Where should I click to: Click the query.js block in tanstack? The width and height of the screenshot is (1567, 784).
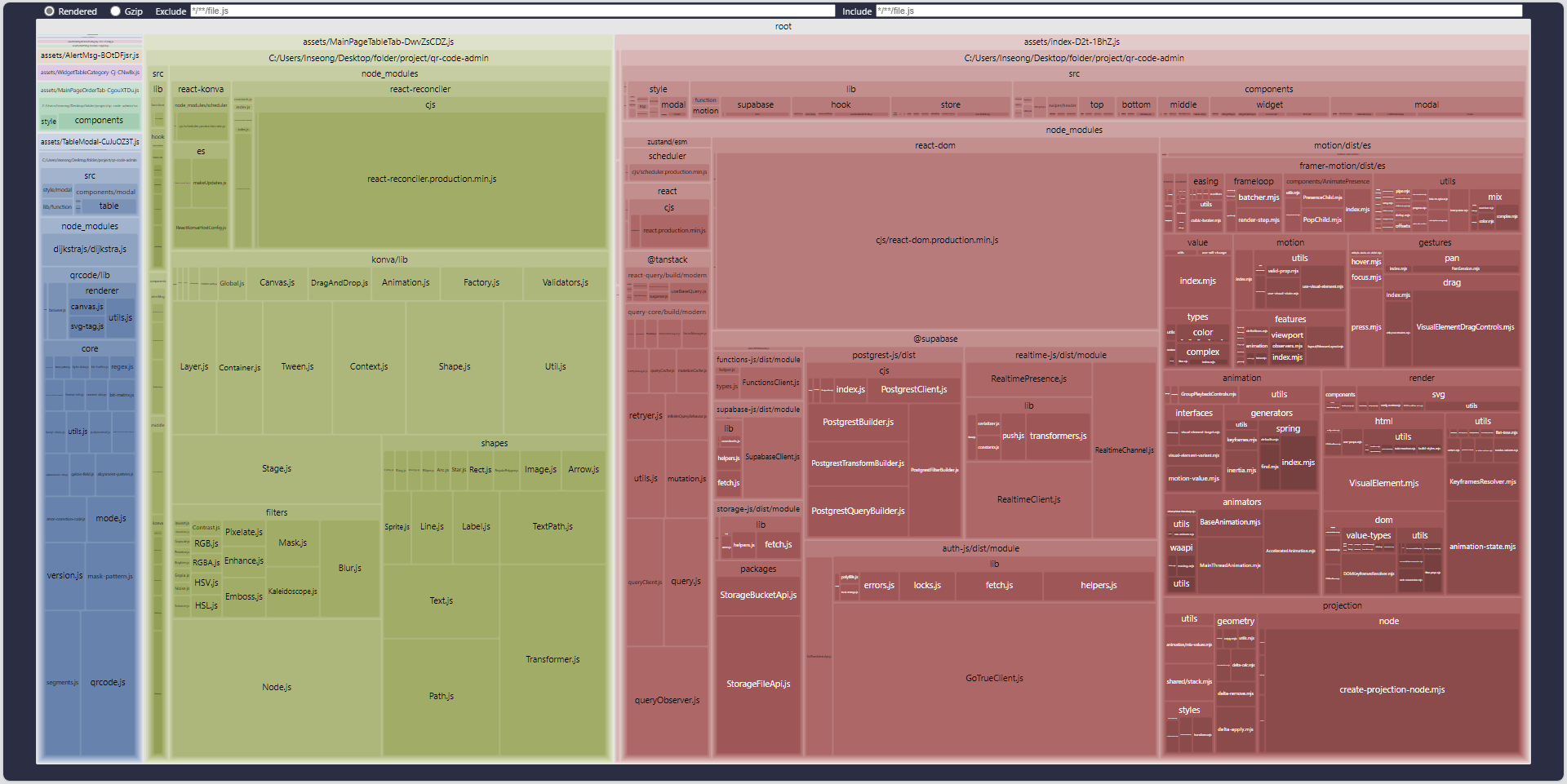686,582
